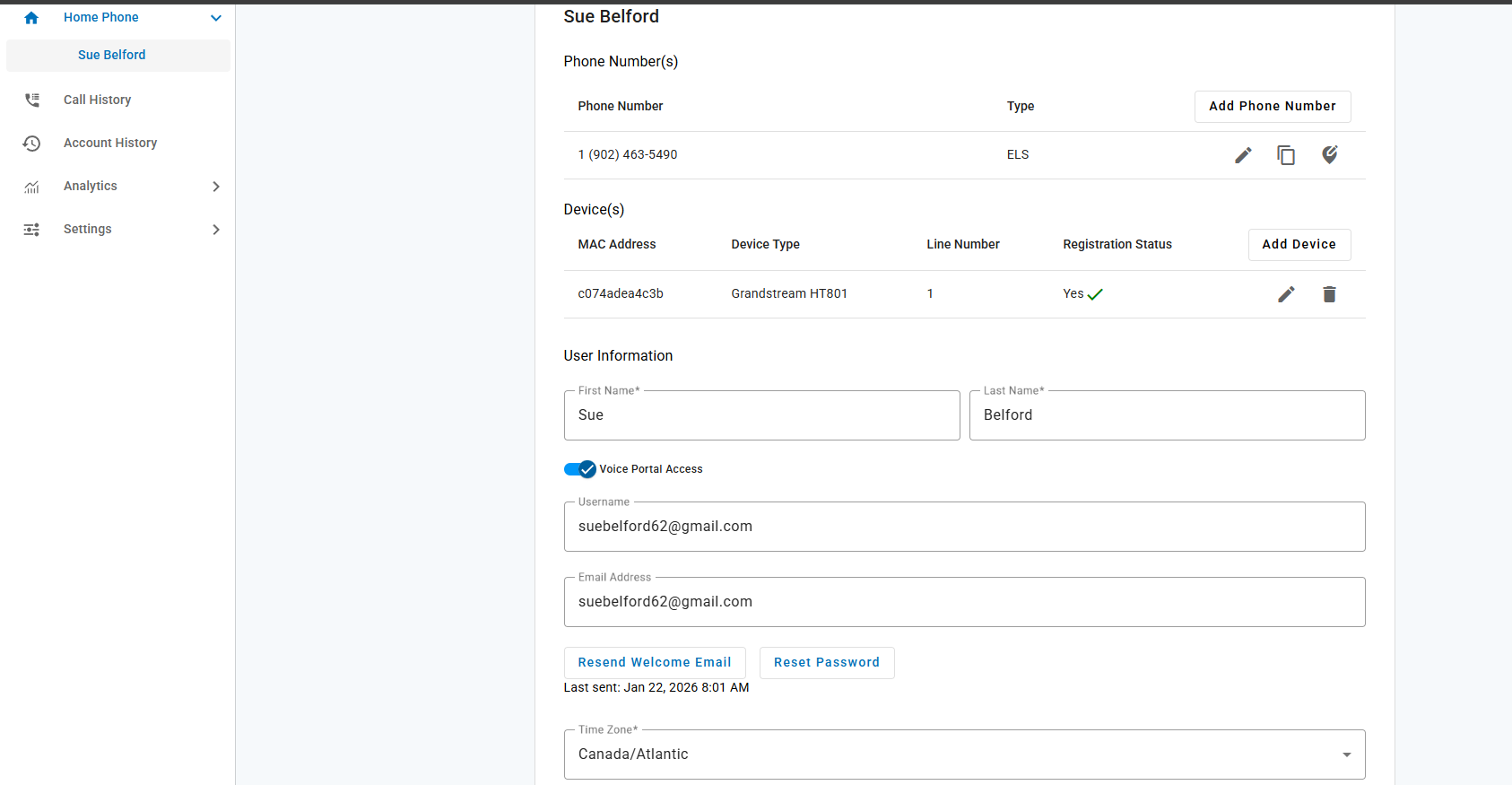Click the Email Address field
The image size is (1512, 785).
coord(964,602)
